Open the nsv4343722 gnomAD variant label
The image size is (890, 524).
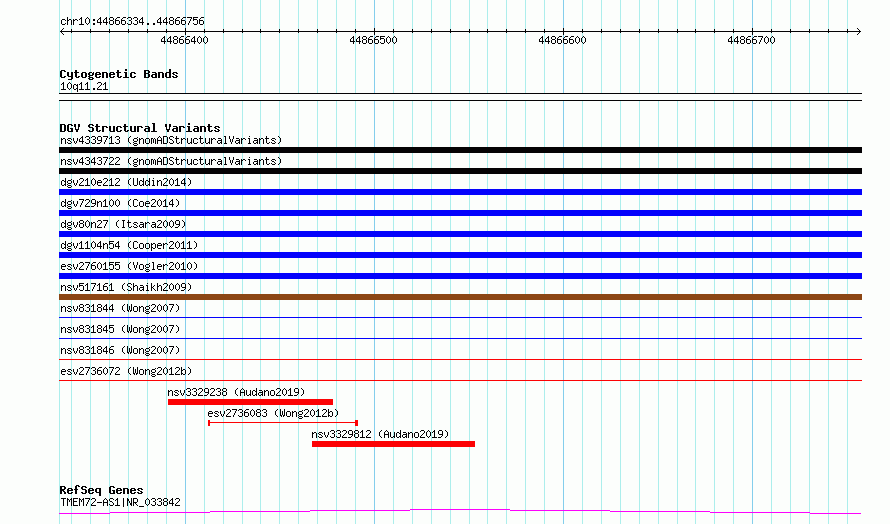pos(171,161)
